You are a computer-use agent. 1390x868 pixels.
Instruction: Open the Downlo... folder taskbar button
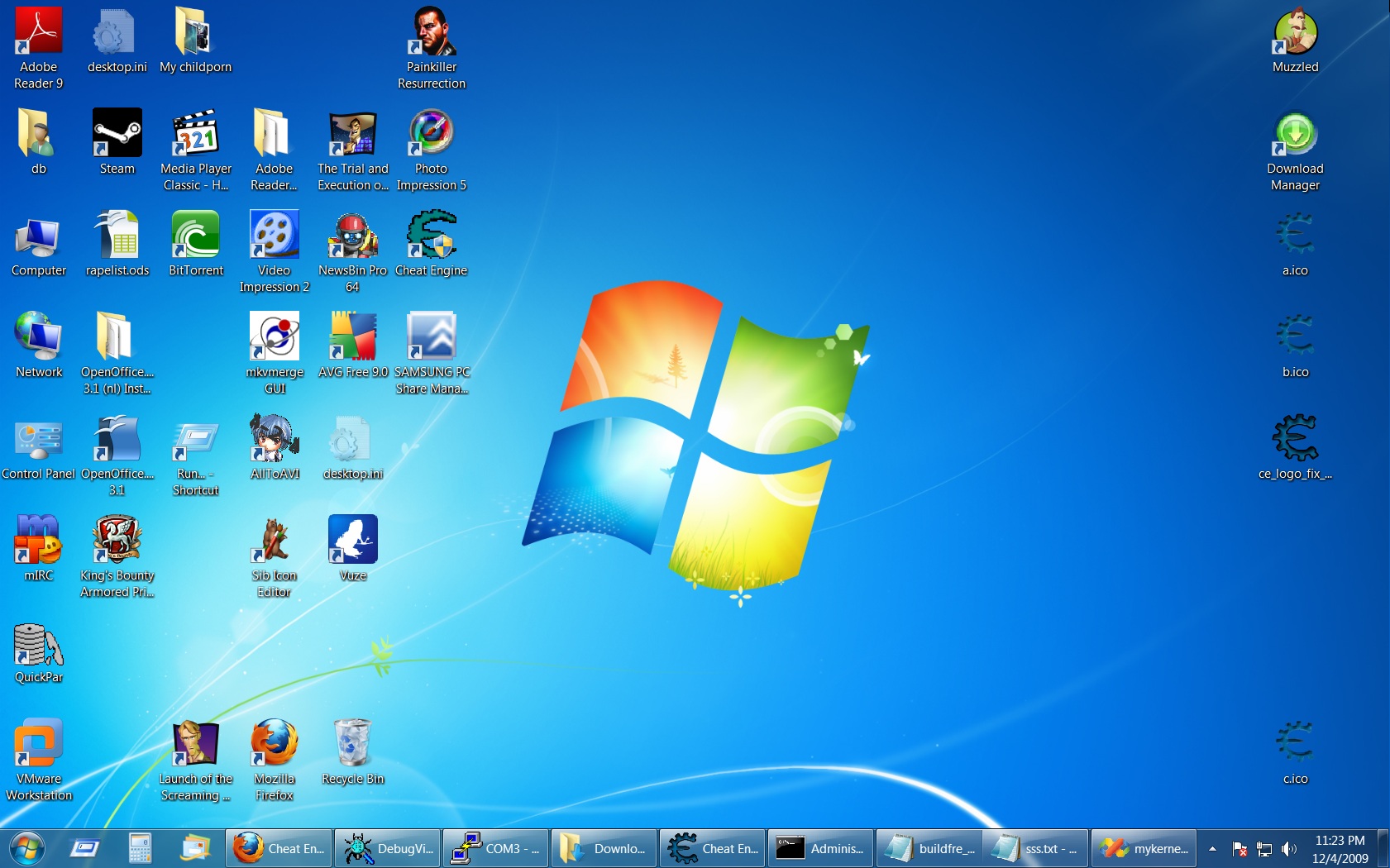click(x=604, y=848)
